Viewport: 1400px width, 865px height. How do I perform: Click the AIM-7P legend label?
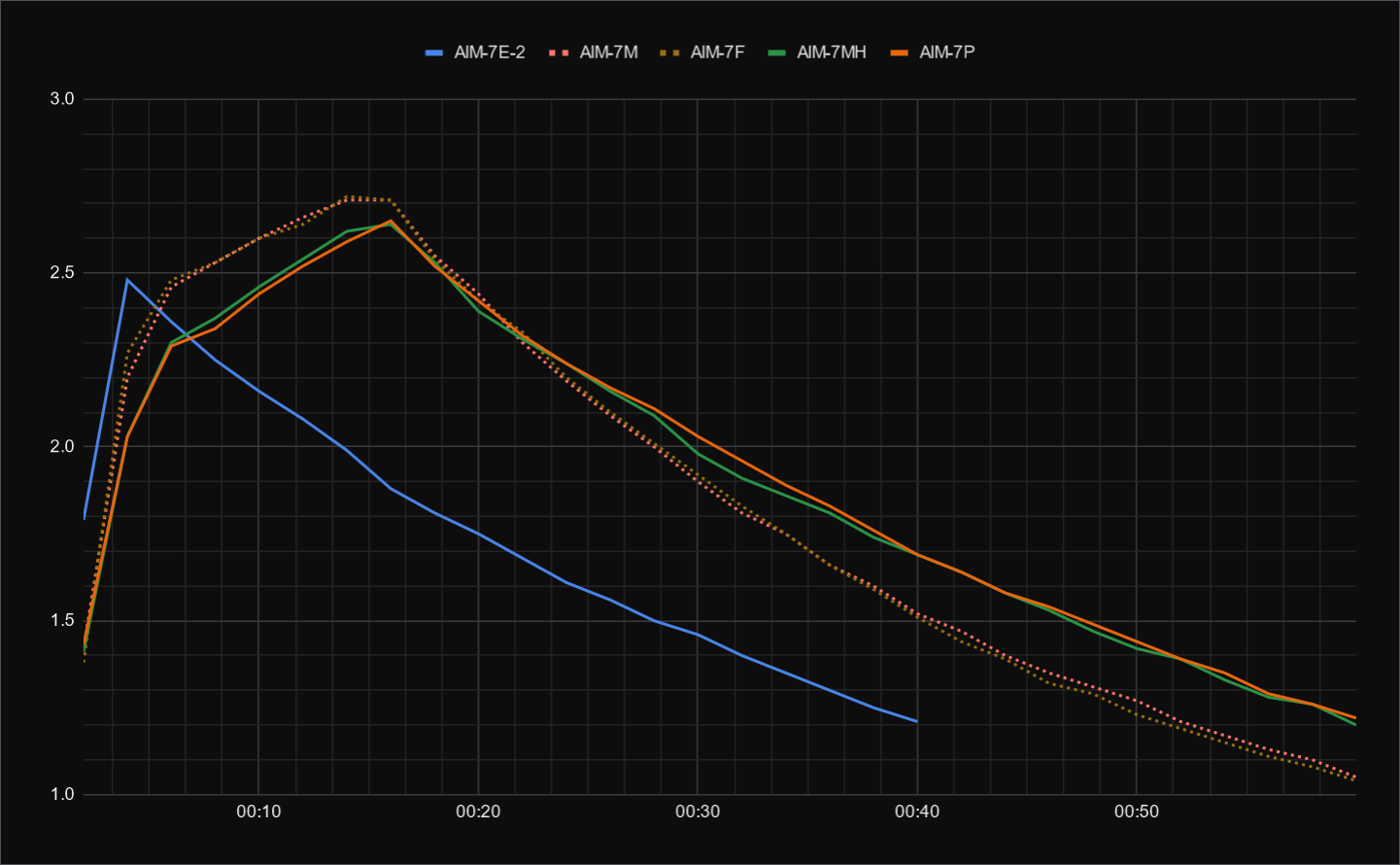(x=946, y=52)
